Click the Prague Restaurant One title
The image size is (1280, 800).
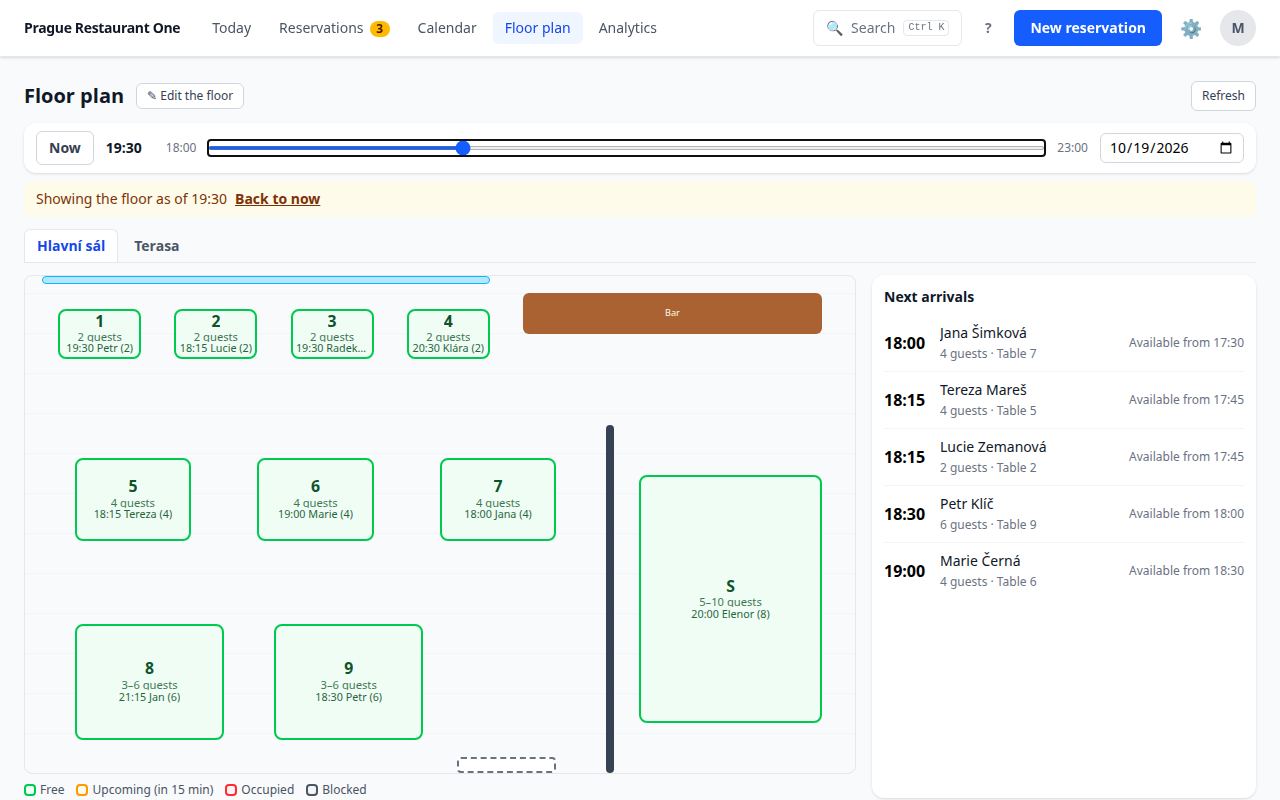click(102, 28)
